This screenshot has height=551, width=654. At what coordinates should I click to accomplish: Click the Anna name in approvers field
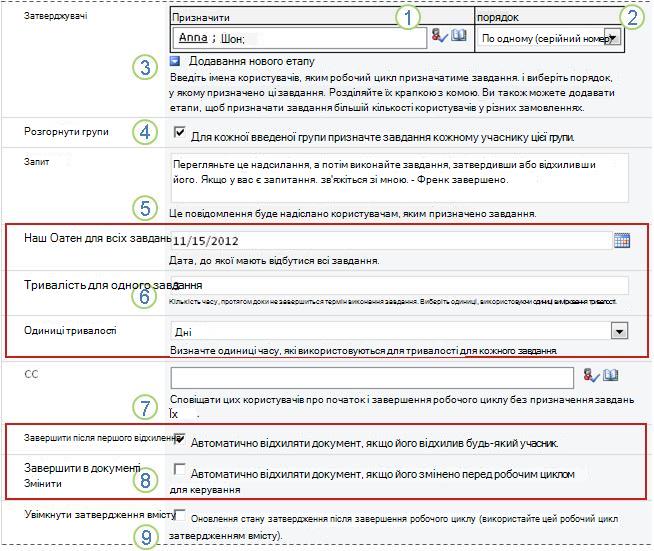point(193,38)
